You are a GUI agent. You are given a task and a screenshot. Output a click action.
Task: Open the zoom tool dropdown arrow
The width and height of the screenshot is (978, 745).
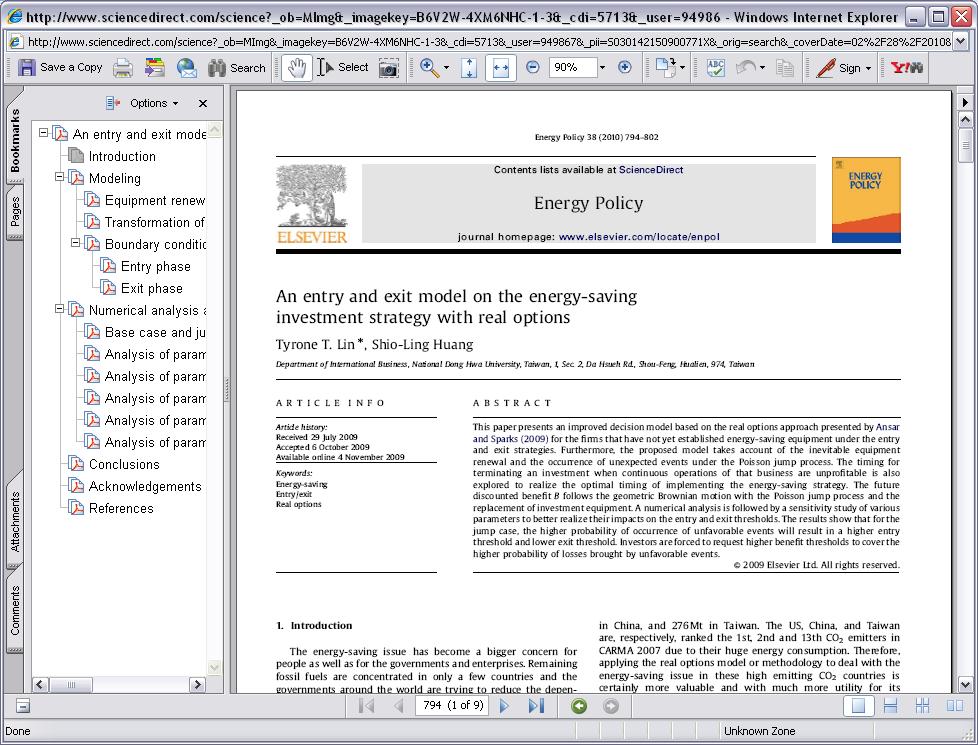446,68
